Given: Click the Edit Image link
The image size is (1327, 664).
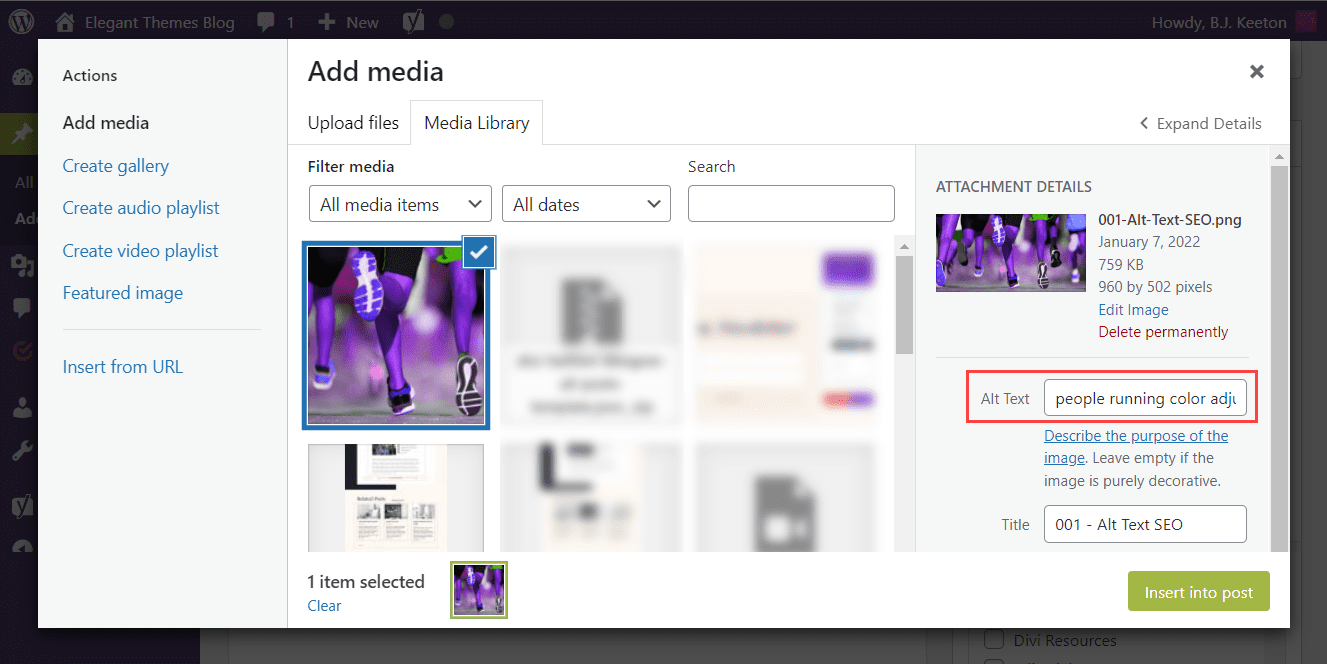Looking at the screenshot, I should pos(1133,309).
